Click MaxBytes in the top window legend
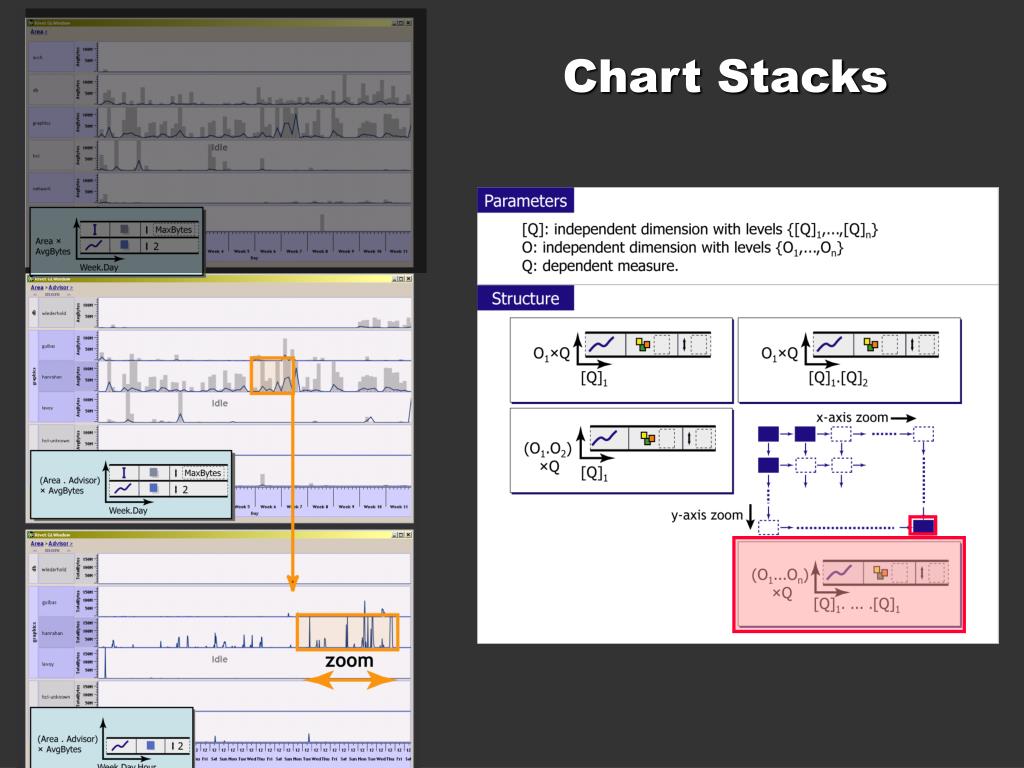This screenshot has height=768, width=1024. point(174,230)
